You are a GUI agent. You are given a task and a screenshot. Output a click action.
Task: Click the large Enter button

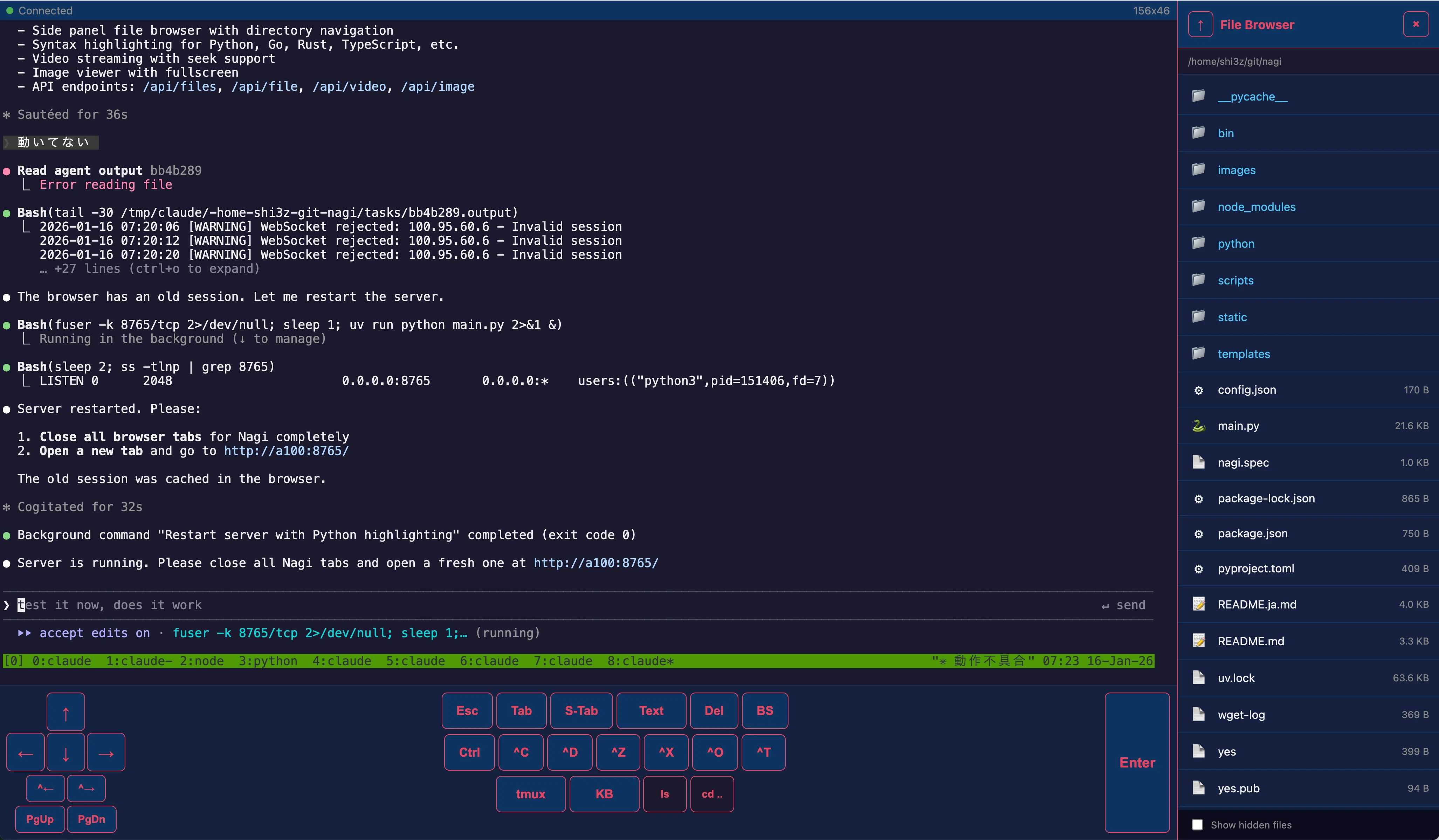pyautogui.click(x=1137, y=763)
